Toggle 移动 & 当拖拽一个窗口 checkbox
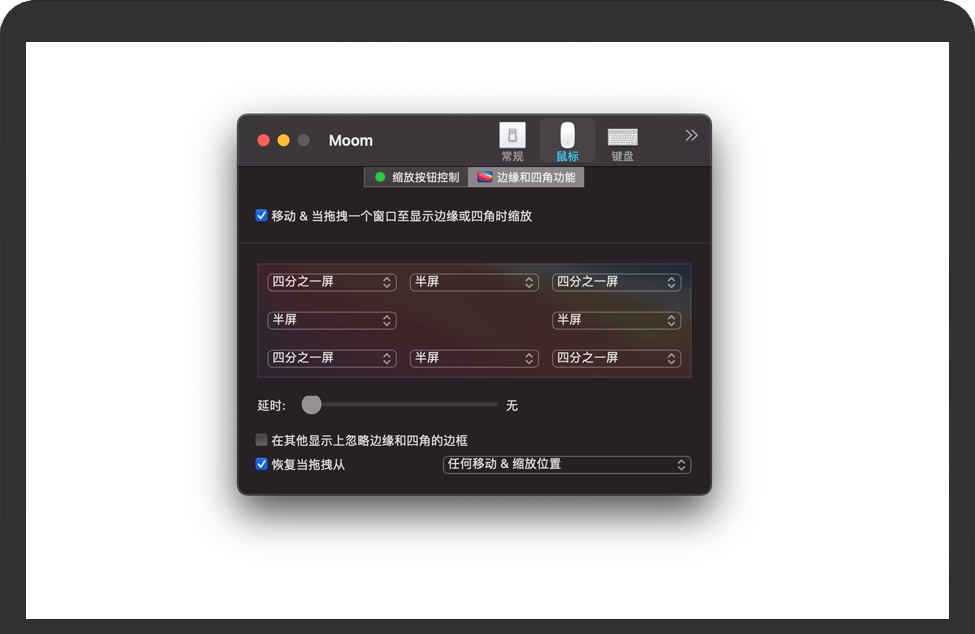 coord(261,216)
